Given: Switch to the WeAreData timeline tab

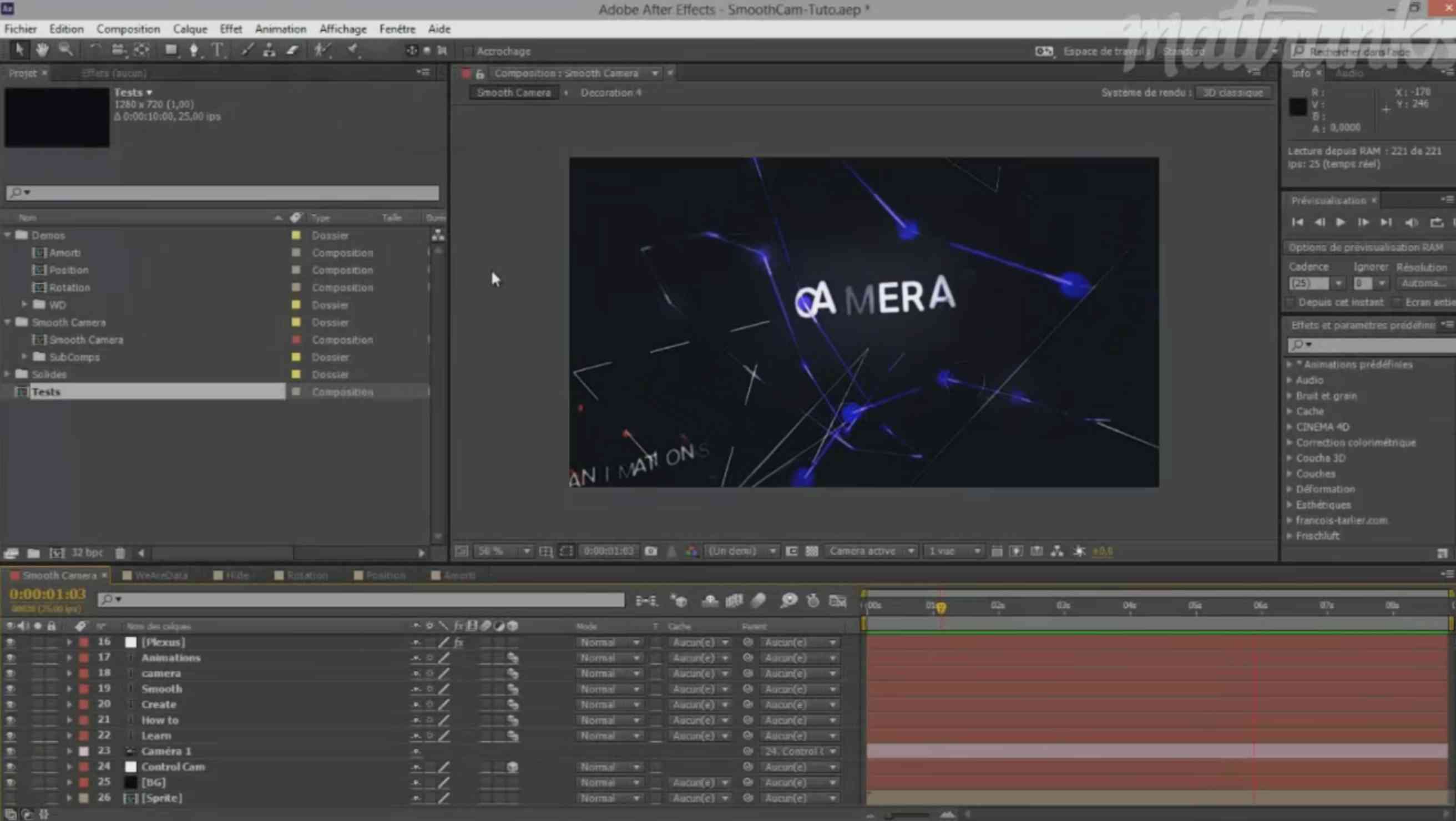Looking at the screenshot, I should pos(160,575).
